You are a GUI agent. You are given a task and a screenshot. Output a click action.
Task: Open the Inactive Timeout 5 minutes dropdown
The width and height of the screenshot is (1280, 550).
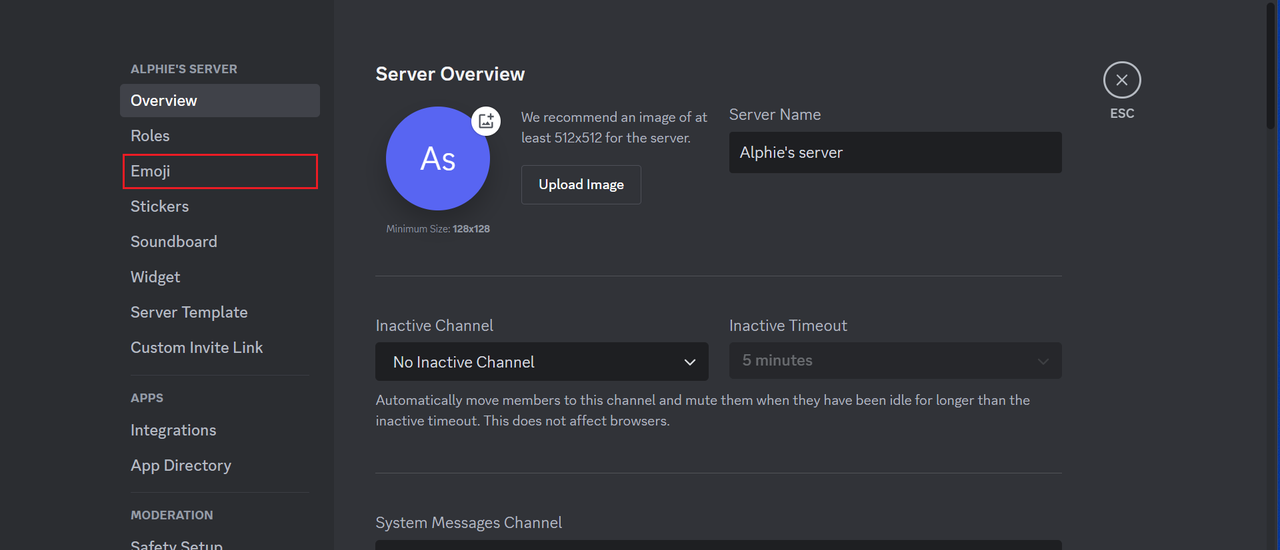pyautogui.click(x=895, y=361)
